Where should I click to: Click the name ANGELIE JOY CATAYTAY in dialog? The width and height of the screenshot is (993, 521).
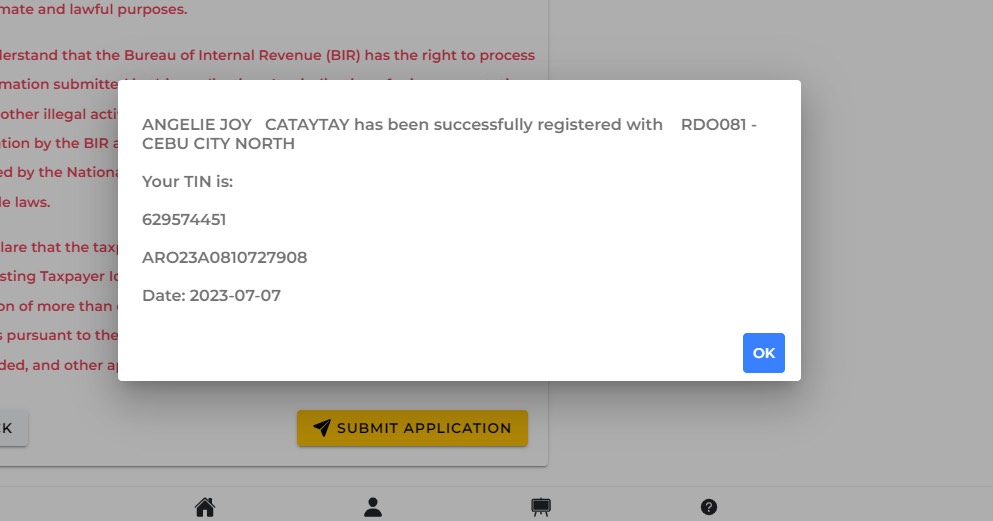click(x=248, y=125)
